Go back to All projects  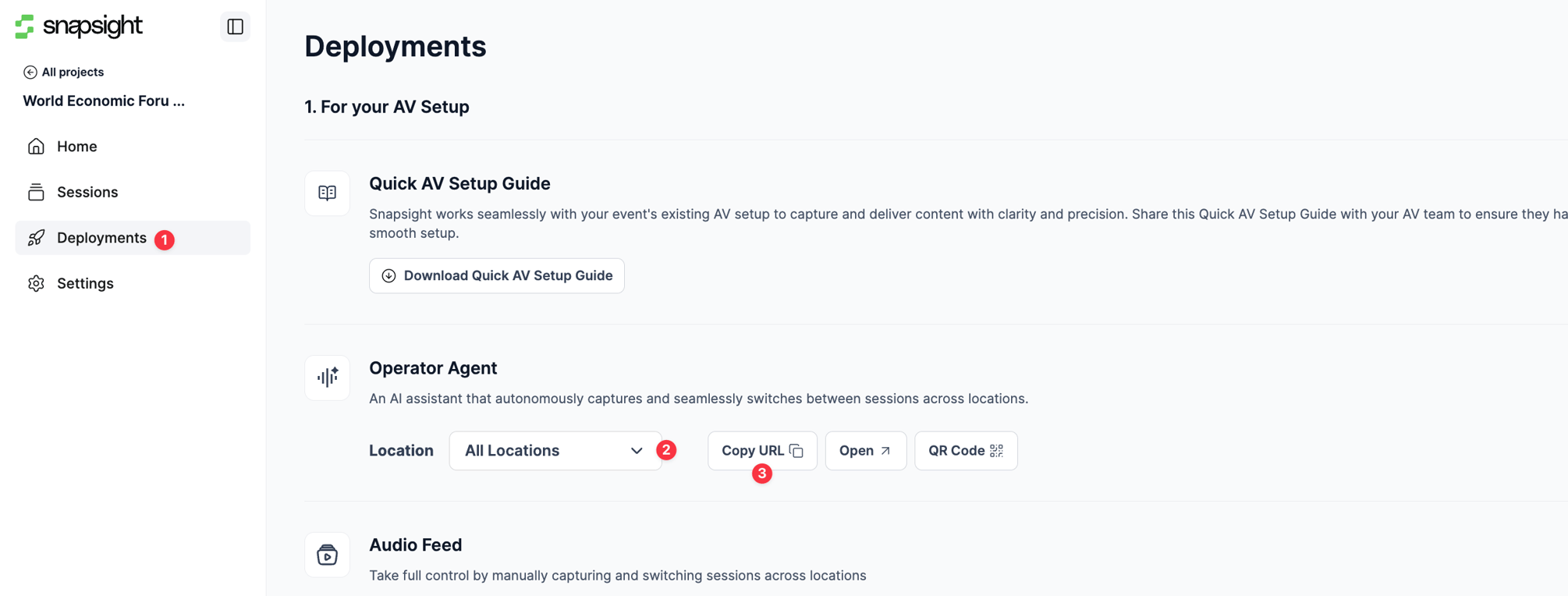click(x=64, y=72)
